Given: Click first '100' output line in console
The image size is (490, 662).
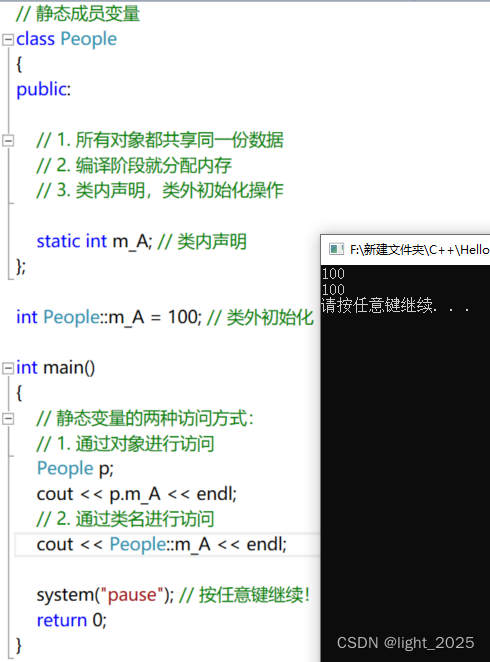Looking at the screenshot, I should pyautogui.click(x=333, y=274).
